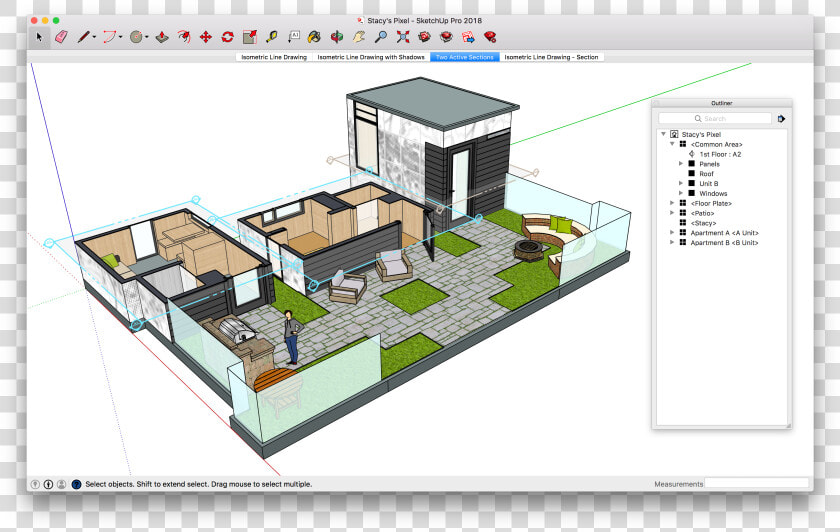Screen dimensions: 840x532
Task: Select the Move tool with four arrows
Action: click(206, 37)
